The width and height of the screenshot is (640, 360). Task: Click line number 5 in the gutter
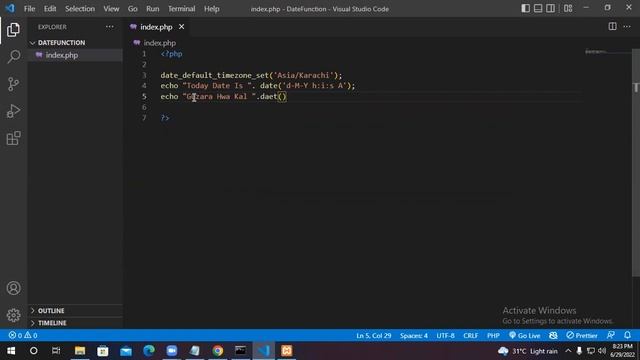pos(144,97)
